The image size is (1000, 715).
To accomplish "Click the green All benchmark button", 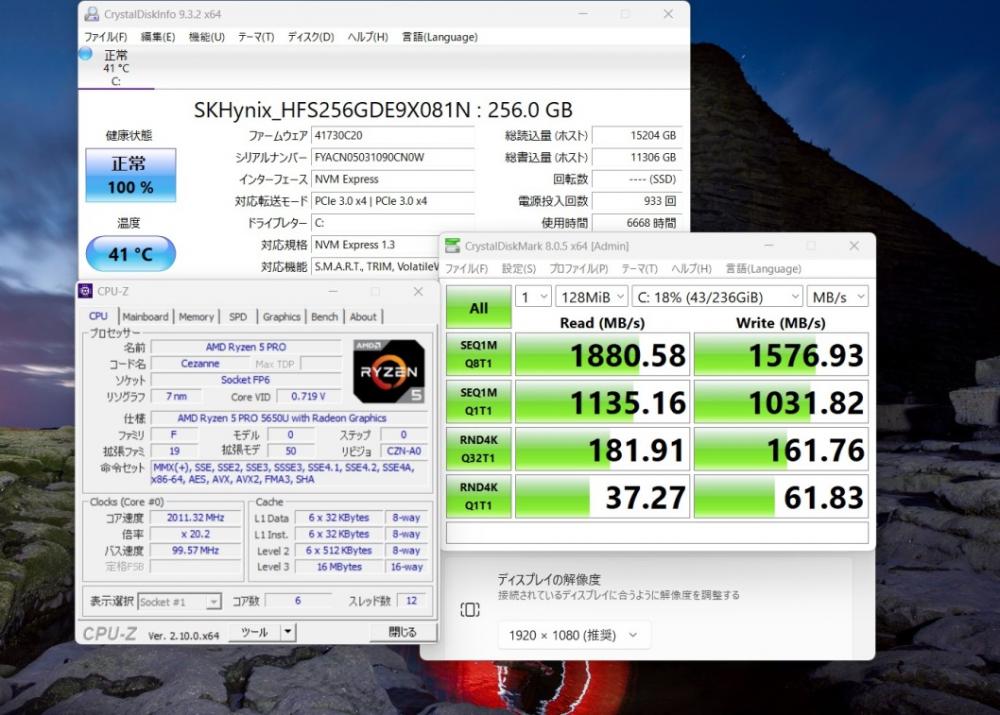I will pos(478,307).
